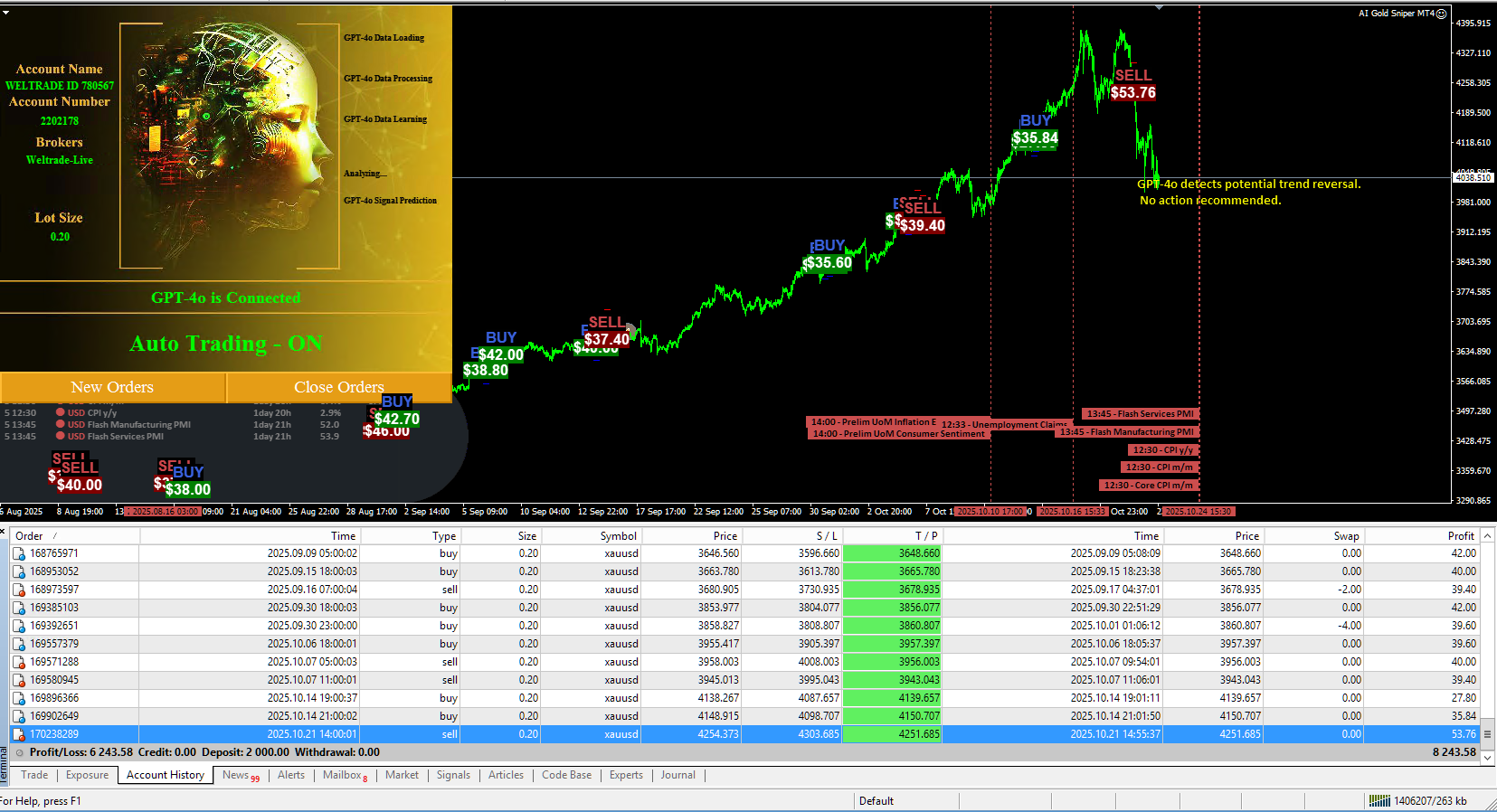The height and width of the screenshot is (812, 1497).
Task: Click the order icon for ticket 168765971
Action: [x=19, y=553]
